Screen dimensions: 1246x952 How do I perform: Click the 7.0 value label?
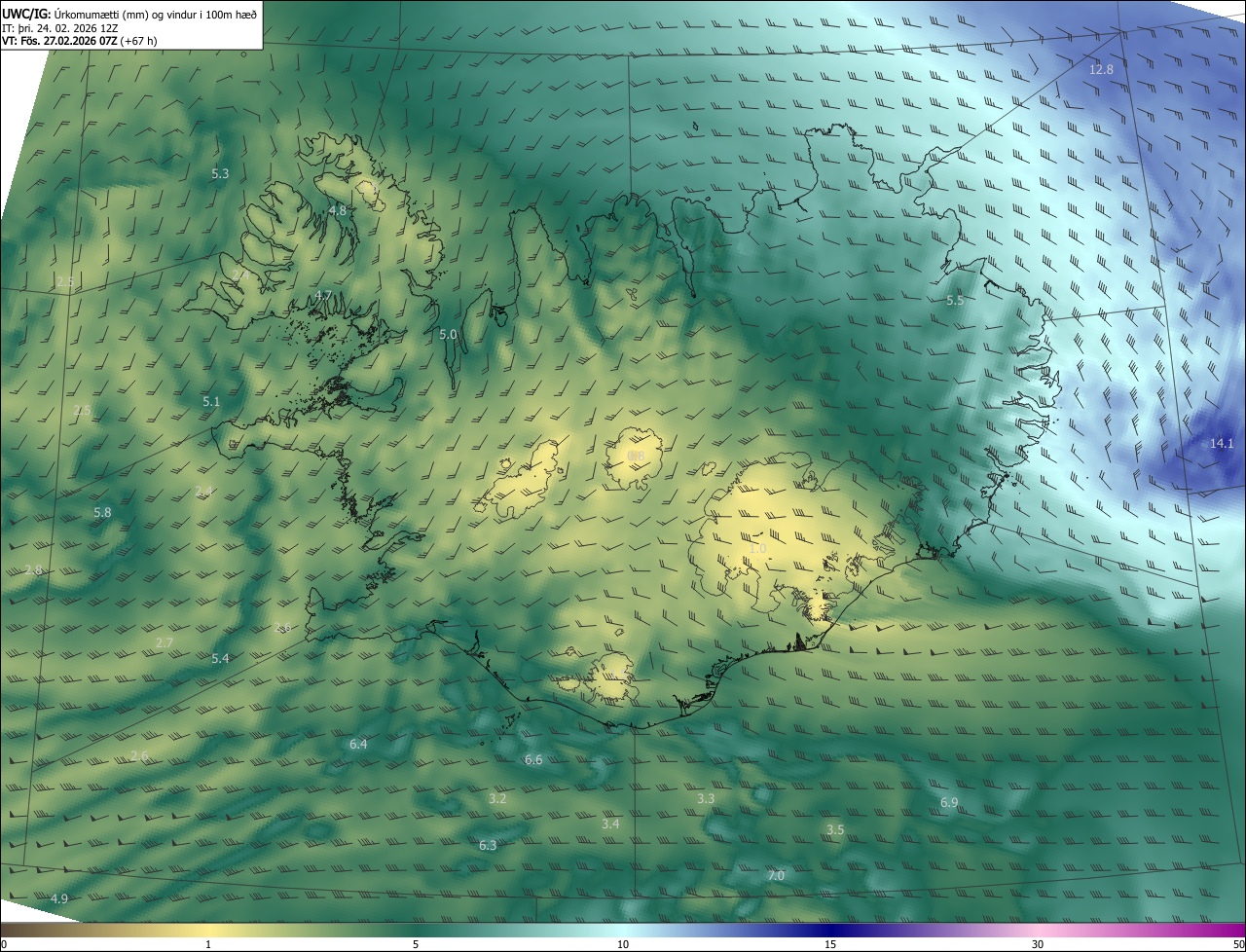[776, 875]
